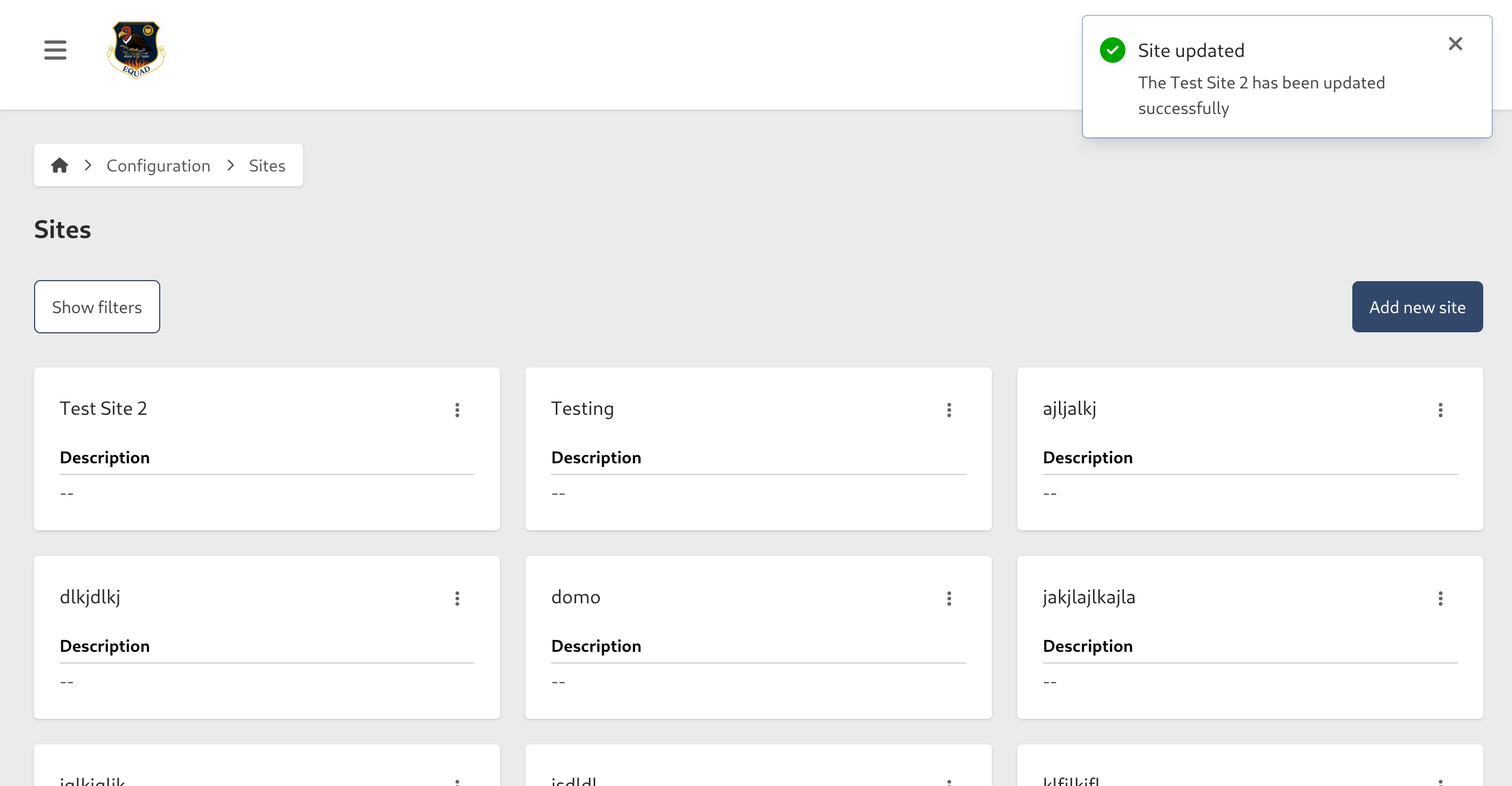Open the kebab menu for ajljalkj
This screenshot has width=1512, height=786.
click(1440, 410)
